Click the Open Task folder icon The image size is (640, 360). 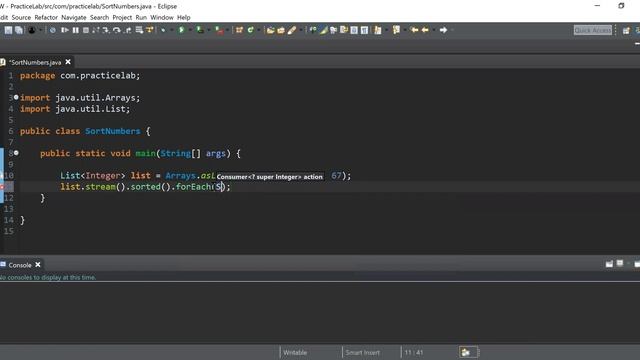coord(281,30)
